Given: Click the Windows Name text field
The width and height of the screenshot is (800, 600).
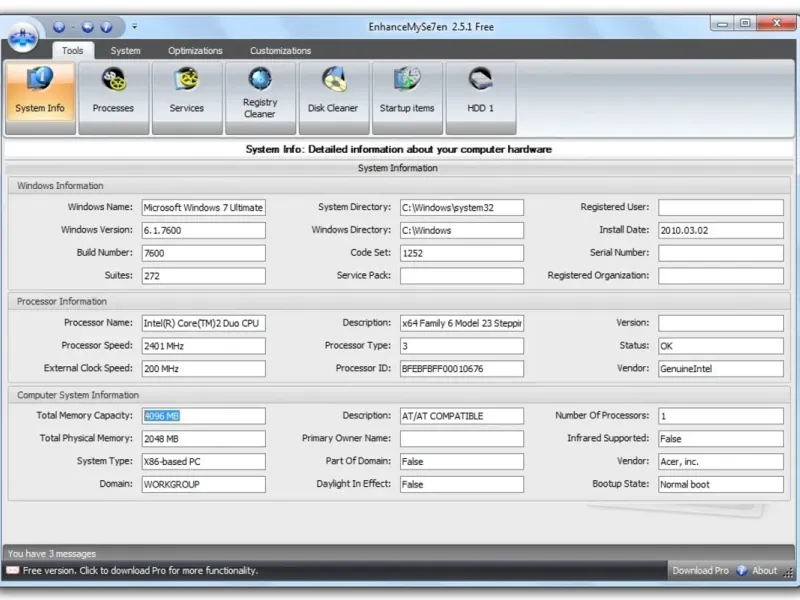Looking at the screenshot, I should [x=203, y=208].
